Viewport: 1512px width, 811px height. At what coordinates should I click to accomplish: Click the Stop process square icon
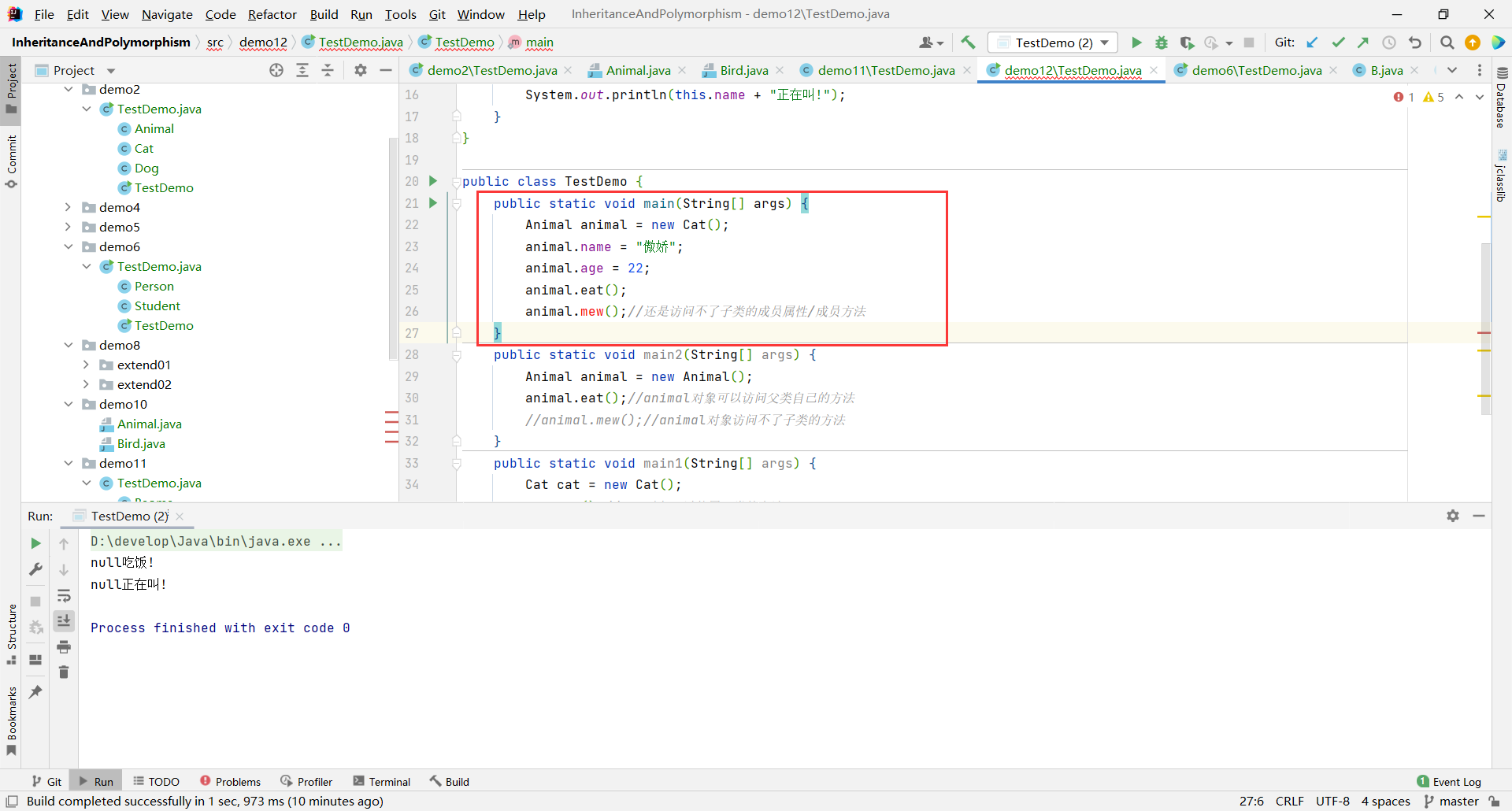(1249, 43)
